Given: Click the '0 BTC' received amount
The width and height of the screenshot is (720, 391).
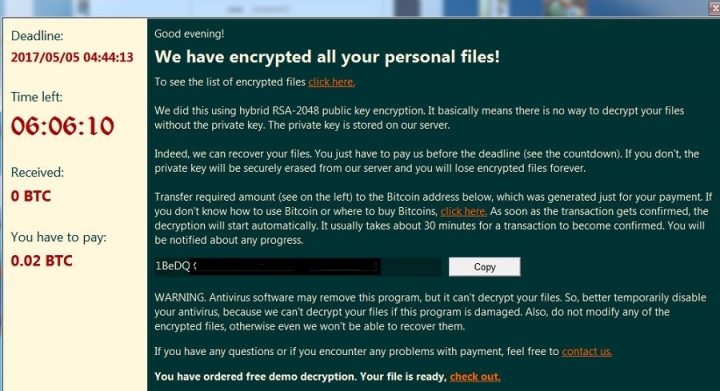Looking at the screenshot, I should pos(31,196).
